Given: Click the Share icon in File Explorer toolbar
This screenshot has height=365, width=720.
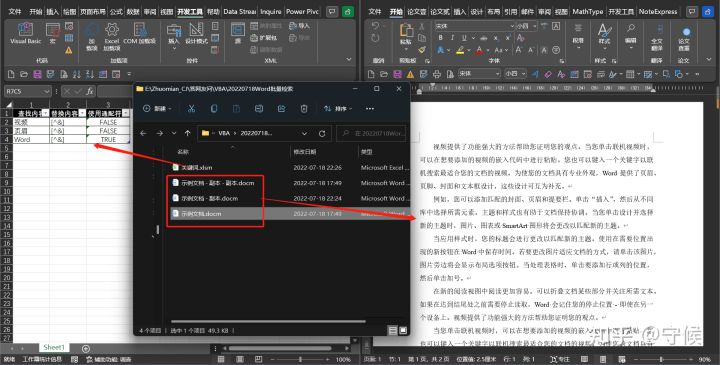Looking at the screenshot, I should 281,109.
